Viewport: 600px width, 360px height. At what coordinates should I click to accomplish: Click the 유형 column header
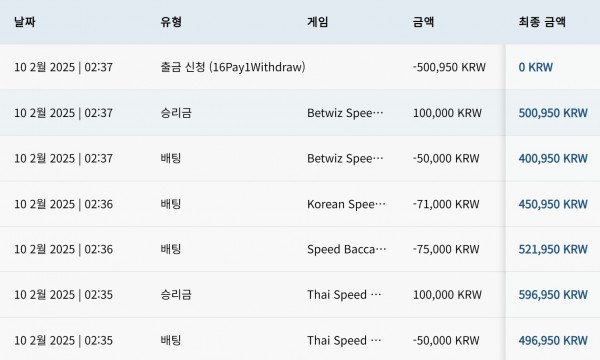171,22
